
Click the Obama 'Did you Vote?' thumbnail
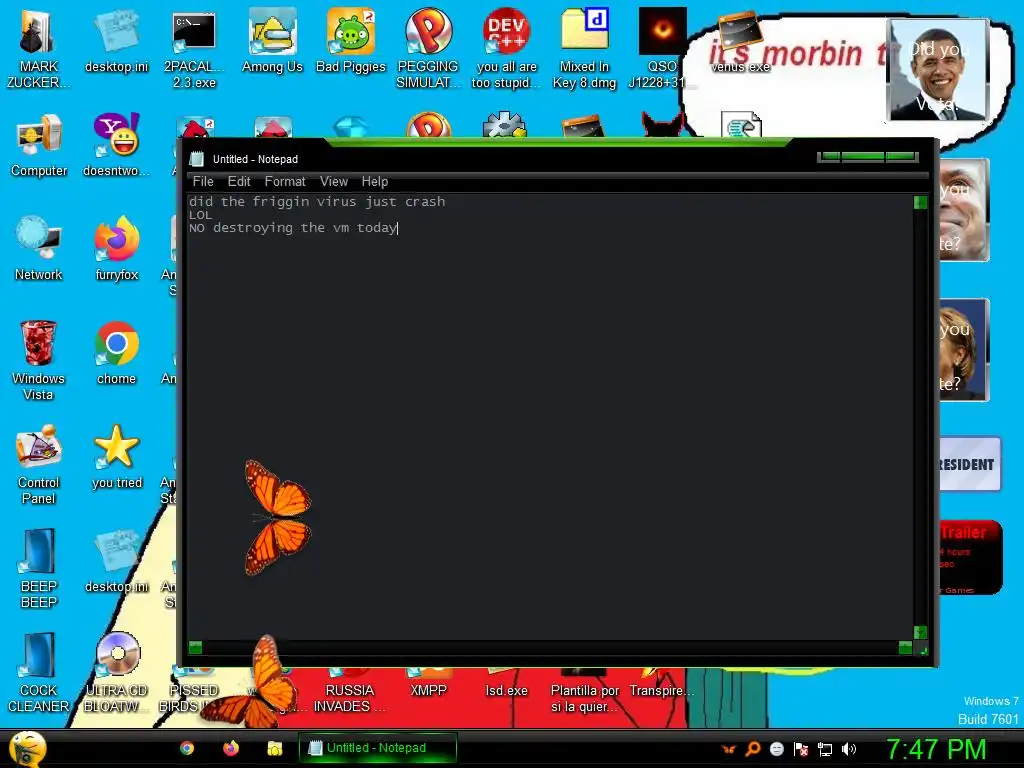938,70
